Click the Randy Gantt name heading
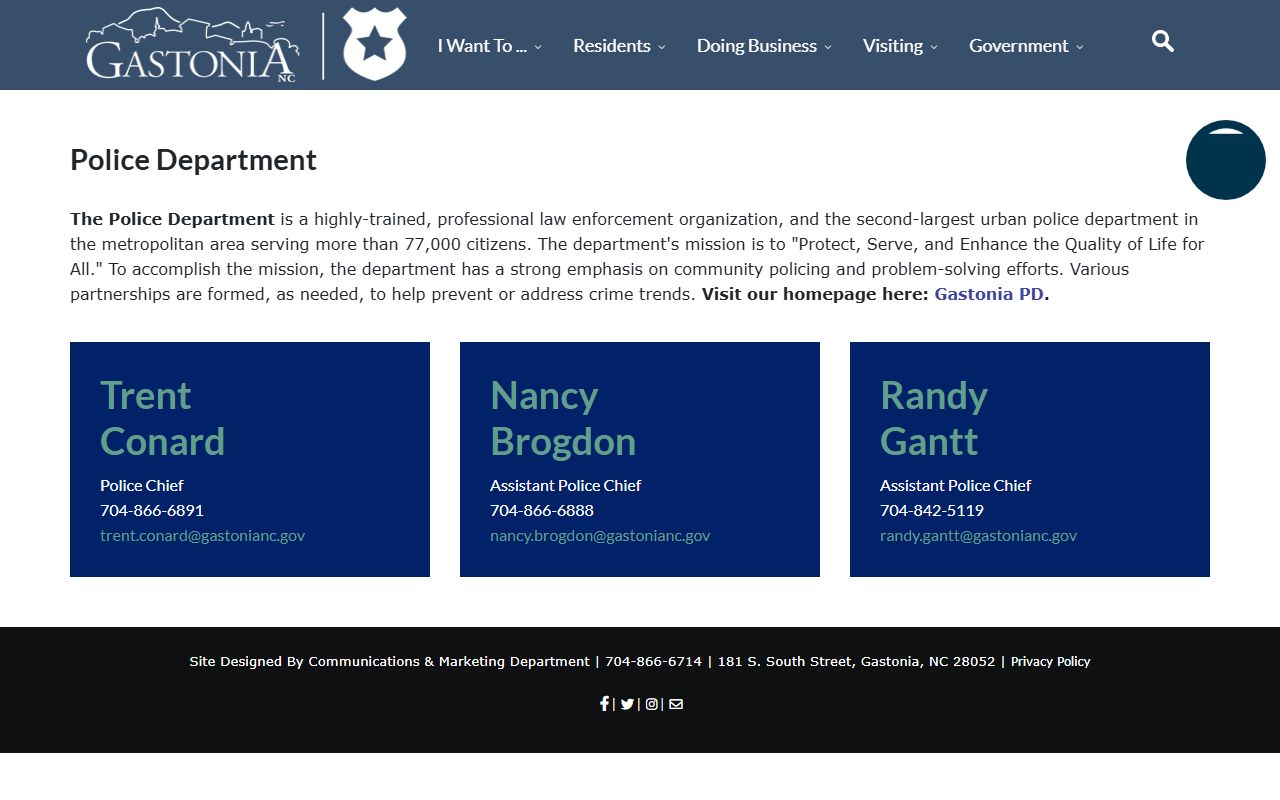 [x=933, y=418]
